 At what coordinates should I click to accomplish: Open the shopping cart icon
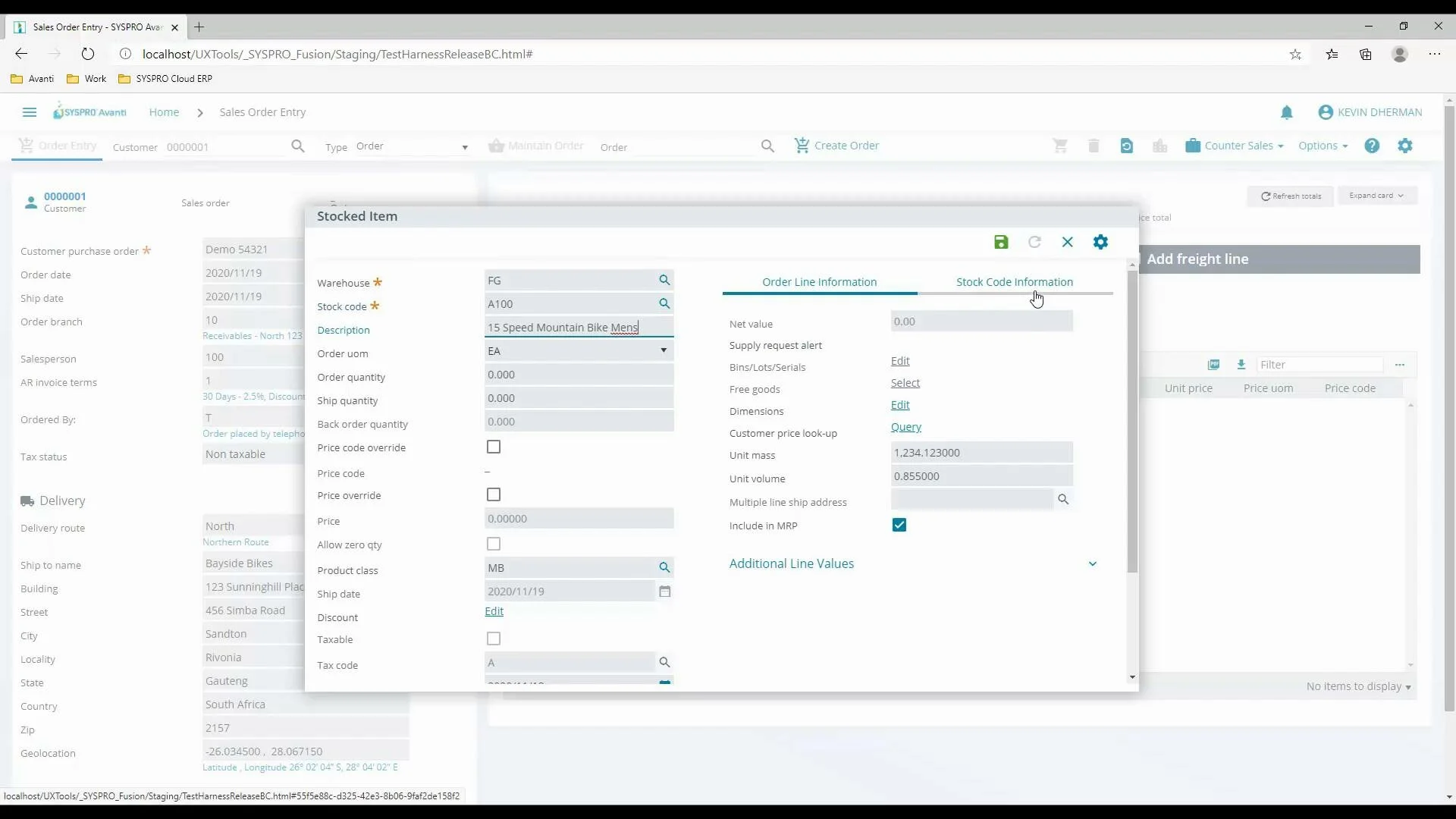tap(1060, 146)
